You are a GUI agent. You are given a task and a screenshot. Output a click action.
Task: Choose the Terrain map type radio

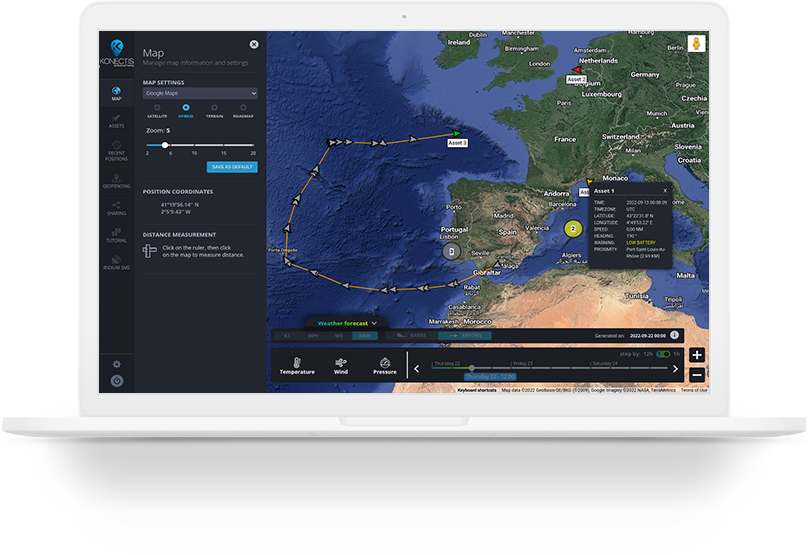(214, 106)
